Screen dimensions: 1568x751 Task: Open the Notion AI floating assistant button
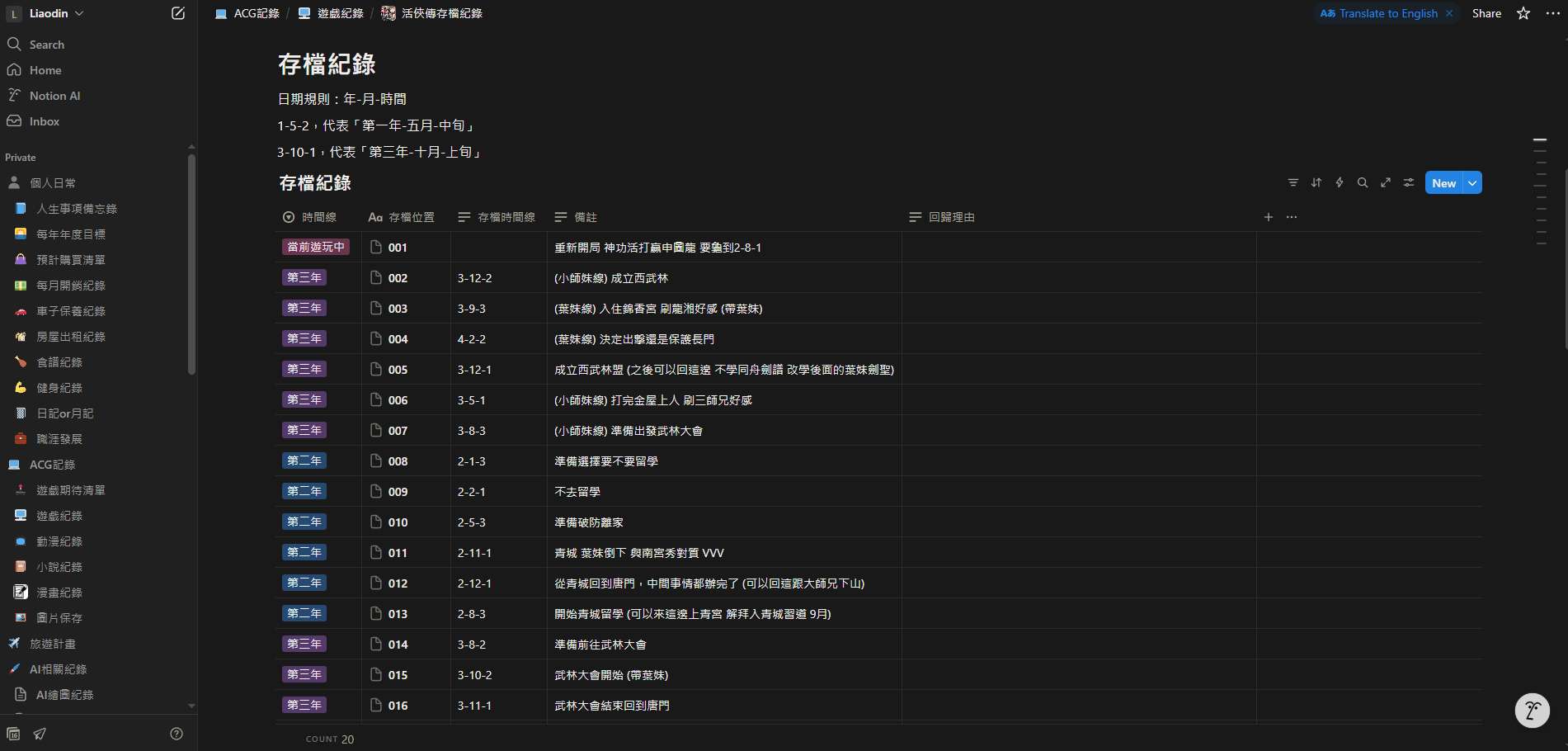pyautogui.click(x=1533, y=711)
